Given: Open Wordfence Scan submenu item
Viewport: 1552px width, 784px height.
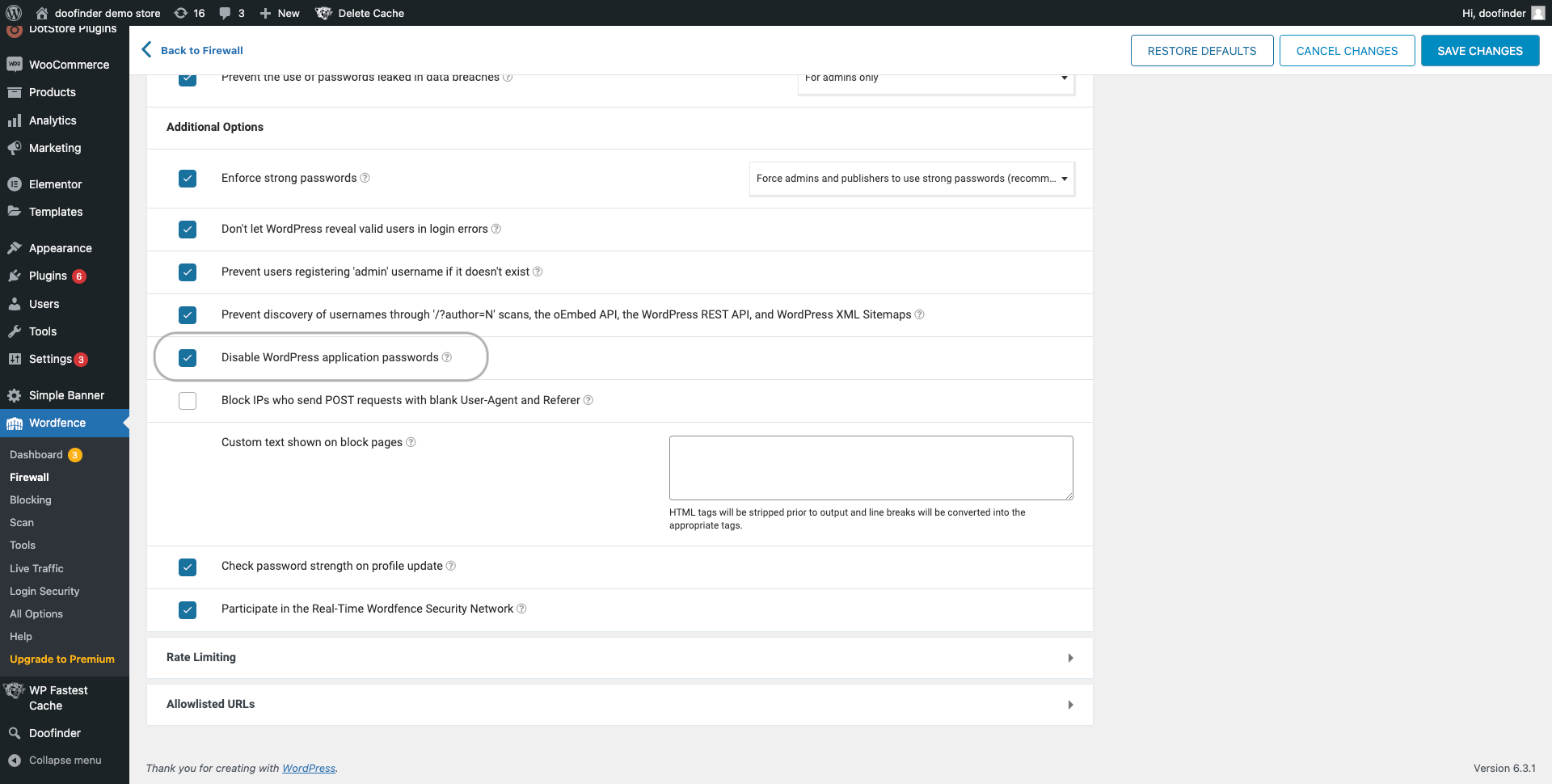Looking at the screenshot, I should click(x=22, y=523).
